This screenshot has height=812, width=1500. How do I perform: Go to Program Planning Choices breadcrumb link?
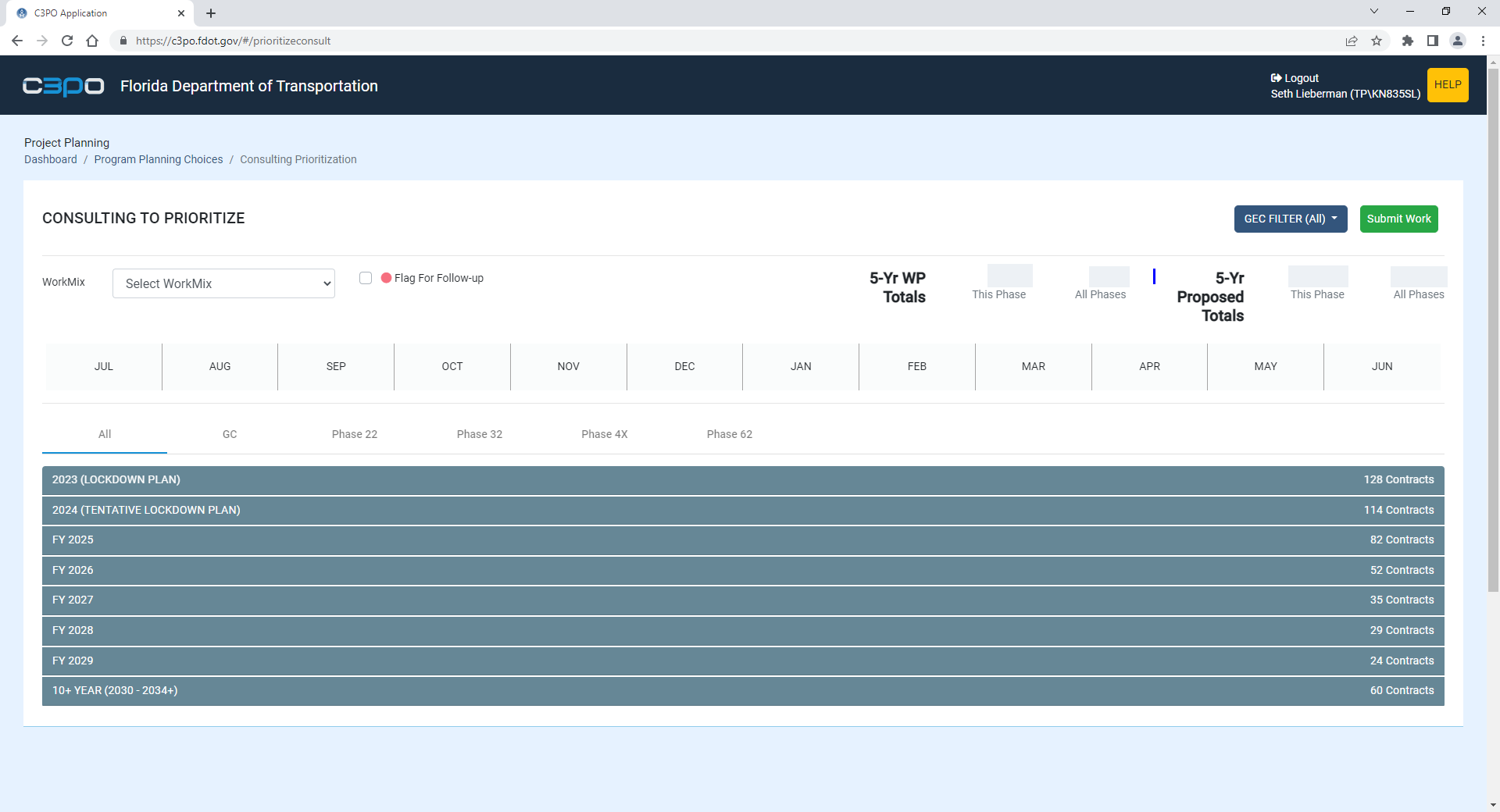[159, 159]
